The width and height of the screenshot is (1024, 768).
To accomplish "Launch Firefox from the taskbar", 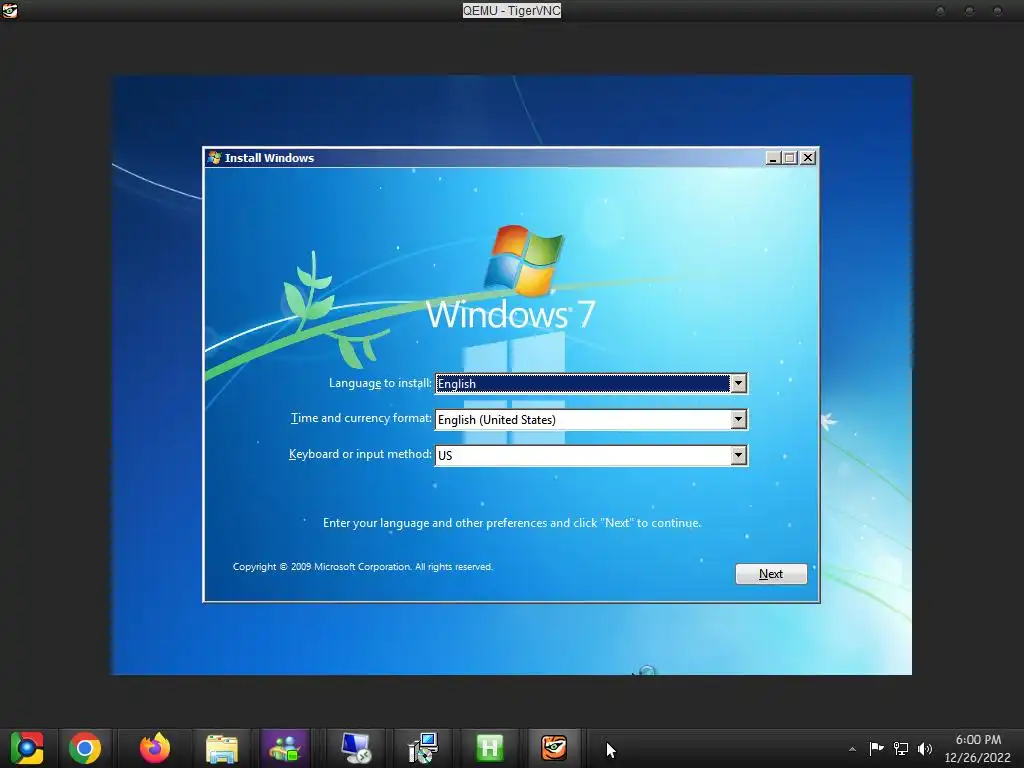I will [x=155, y=748].
